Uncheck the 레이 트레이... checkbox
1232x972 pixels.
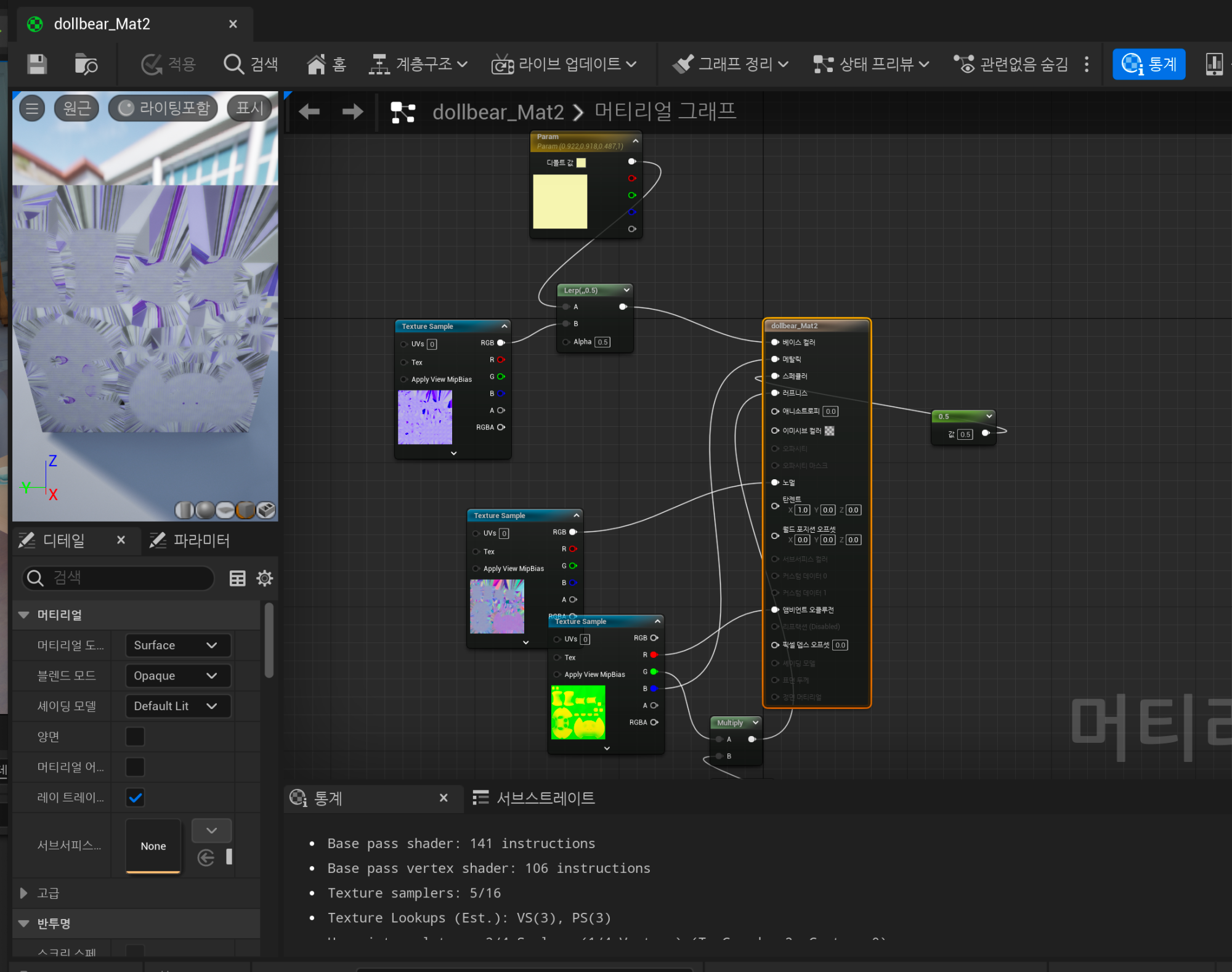(135, 798)
